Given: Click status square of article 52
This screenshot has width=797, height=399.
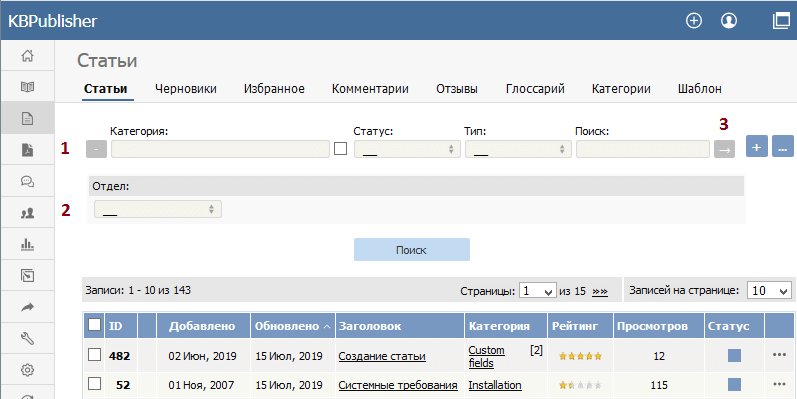Looking at the screenshot, I should pos(734,385).
